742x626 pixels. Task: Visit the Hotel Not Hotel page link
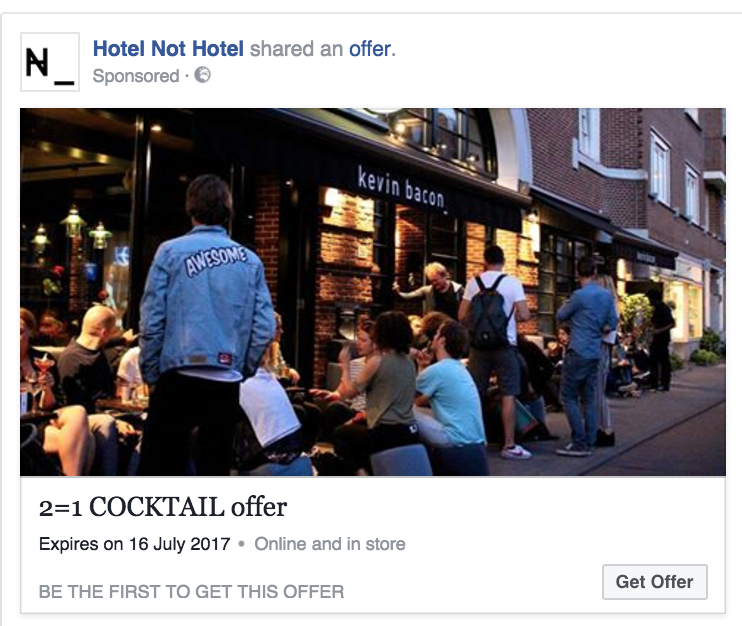[x=168, y=49]
